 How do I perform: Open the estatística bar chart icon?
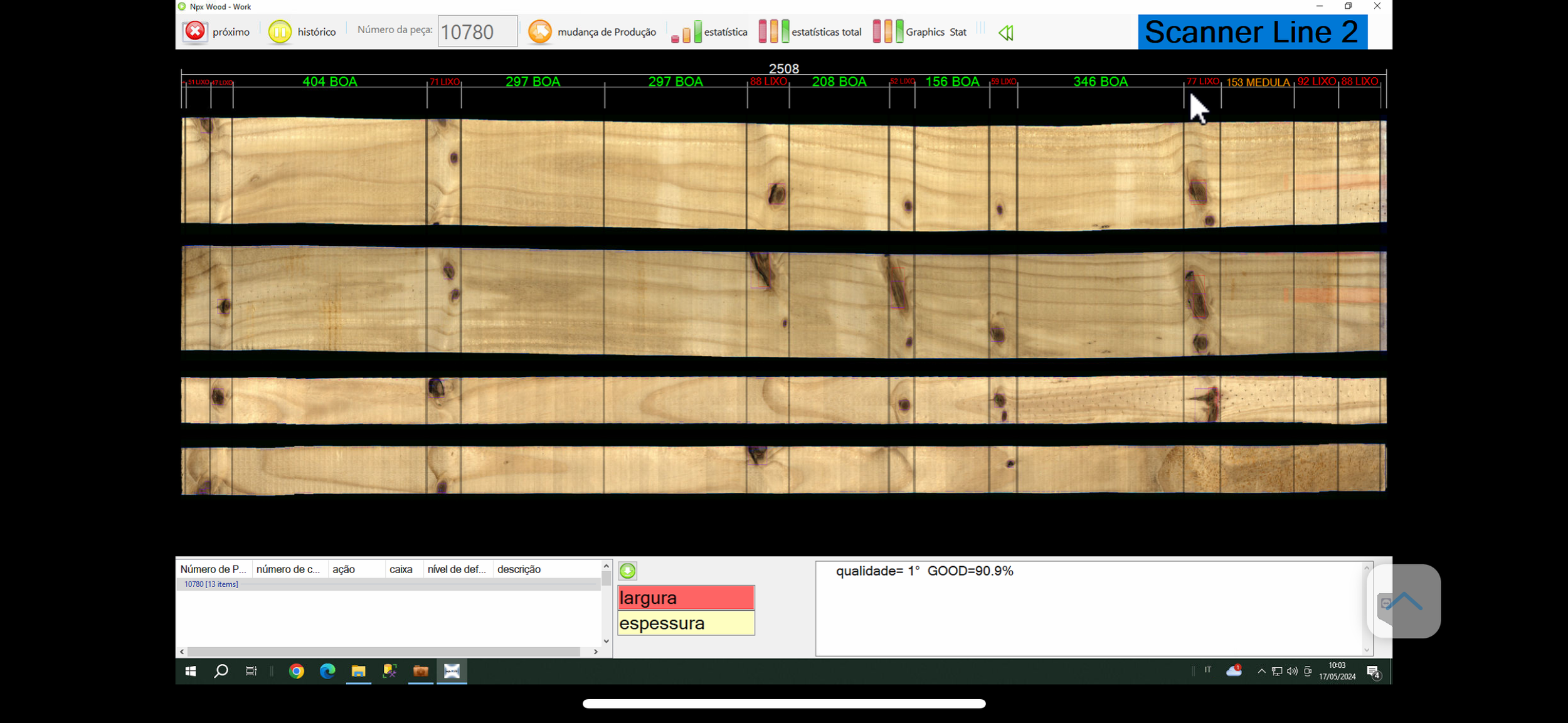[687, 31]
